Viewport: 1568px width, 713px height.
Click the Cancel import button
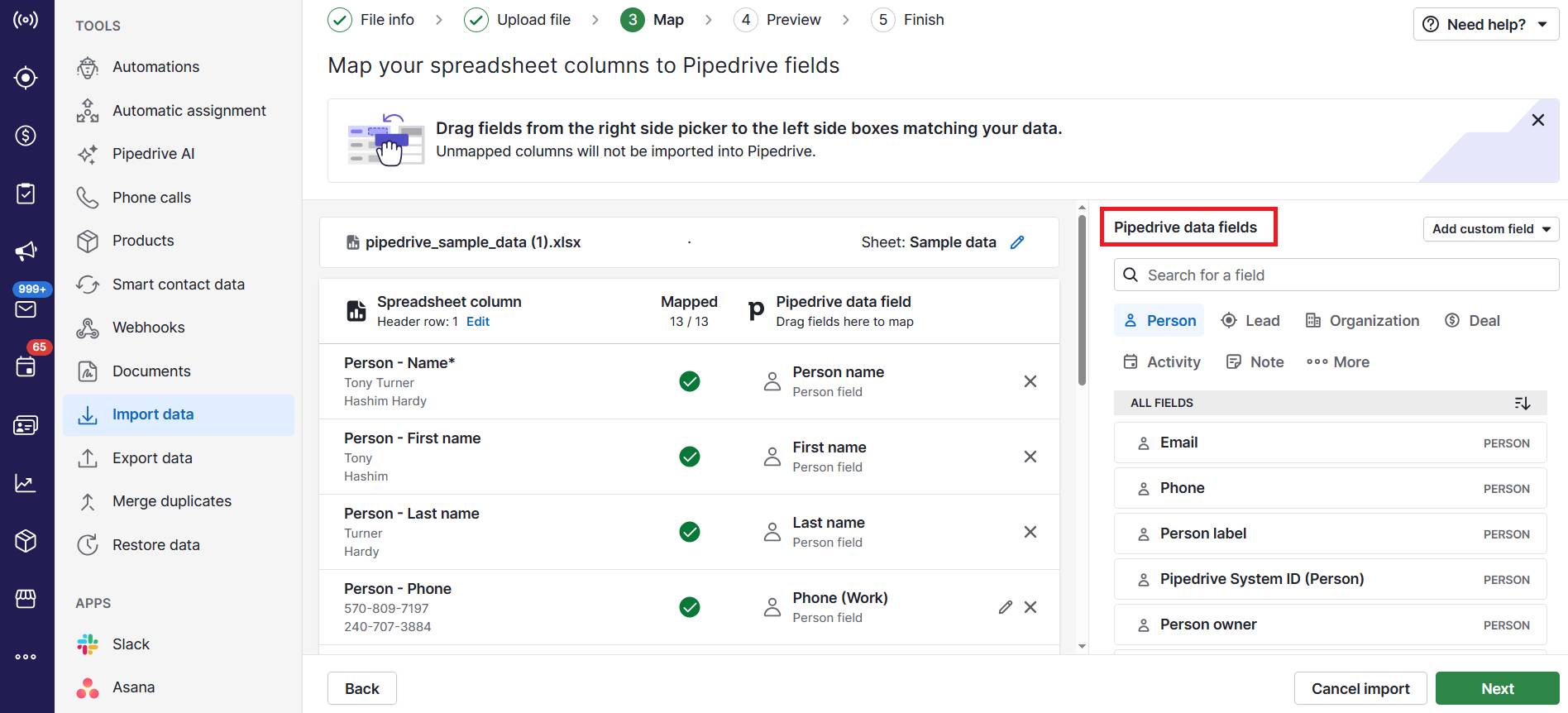(1360, 688)
